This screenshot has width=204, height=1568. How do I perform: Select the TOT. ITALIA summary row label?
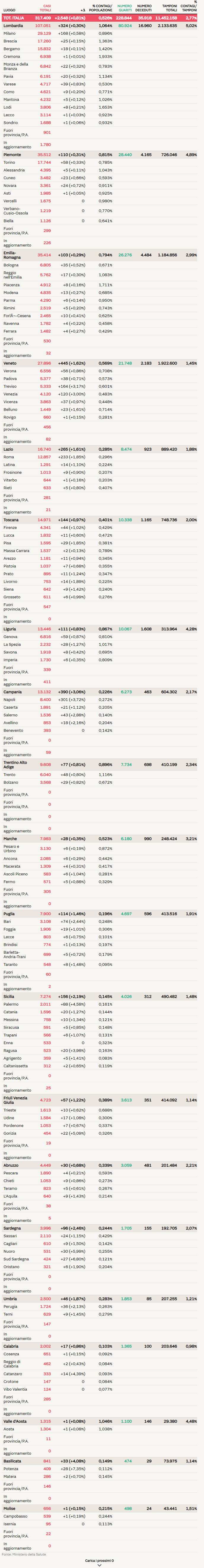[14, 18]
